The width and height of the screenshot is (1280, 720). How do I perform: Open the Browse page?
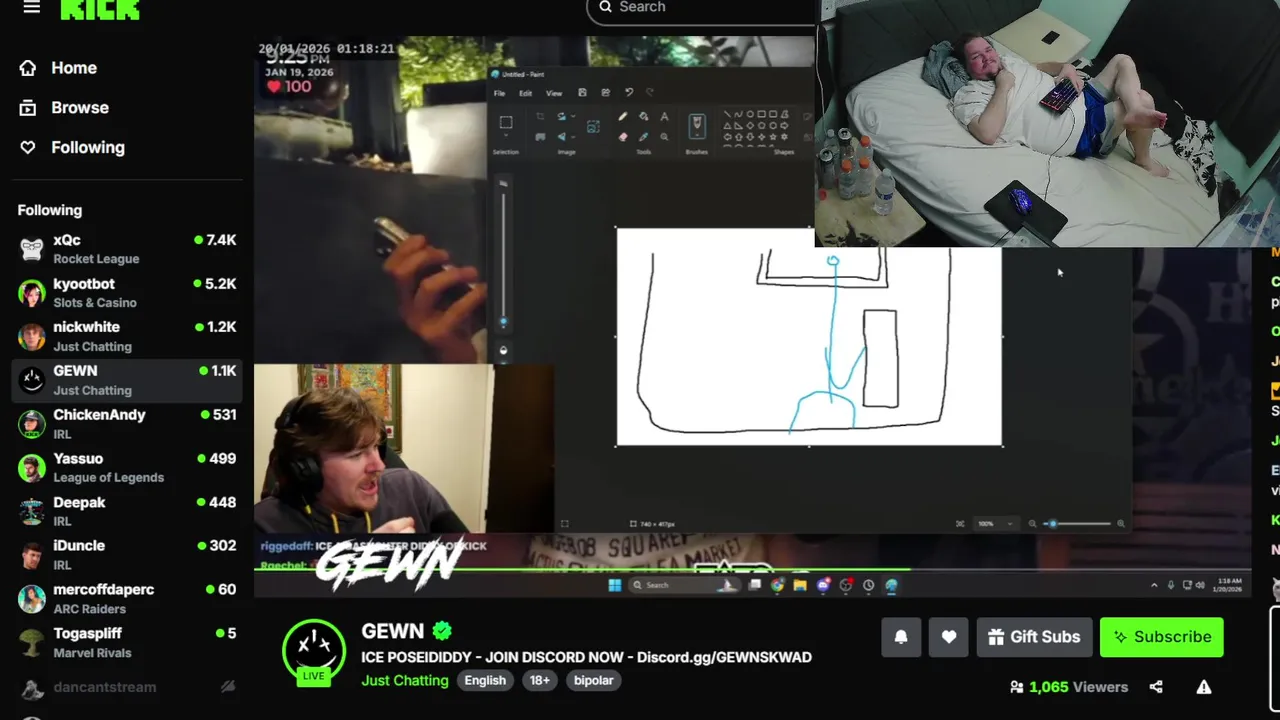coord(66,108)
